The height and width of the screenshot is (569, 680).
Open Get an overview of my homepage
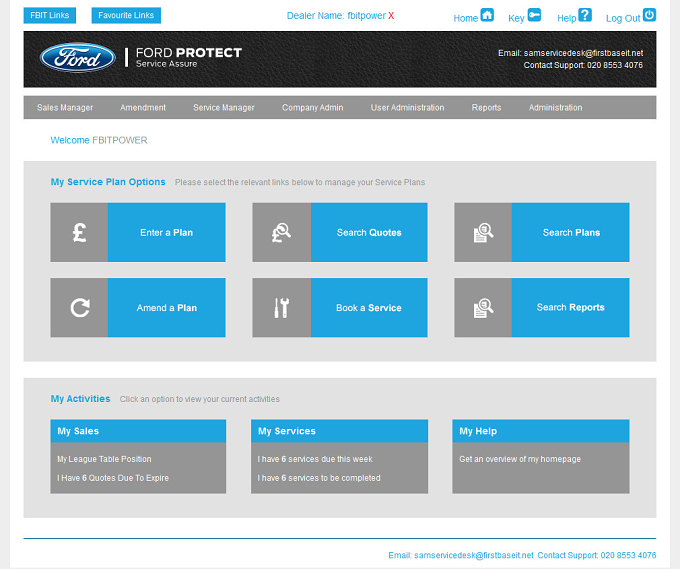(x=520, y=459)
